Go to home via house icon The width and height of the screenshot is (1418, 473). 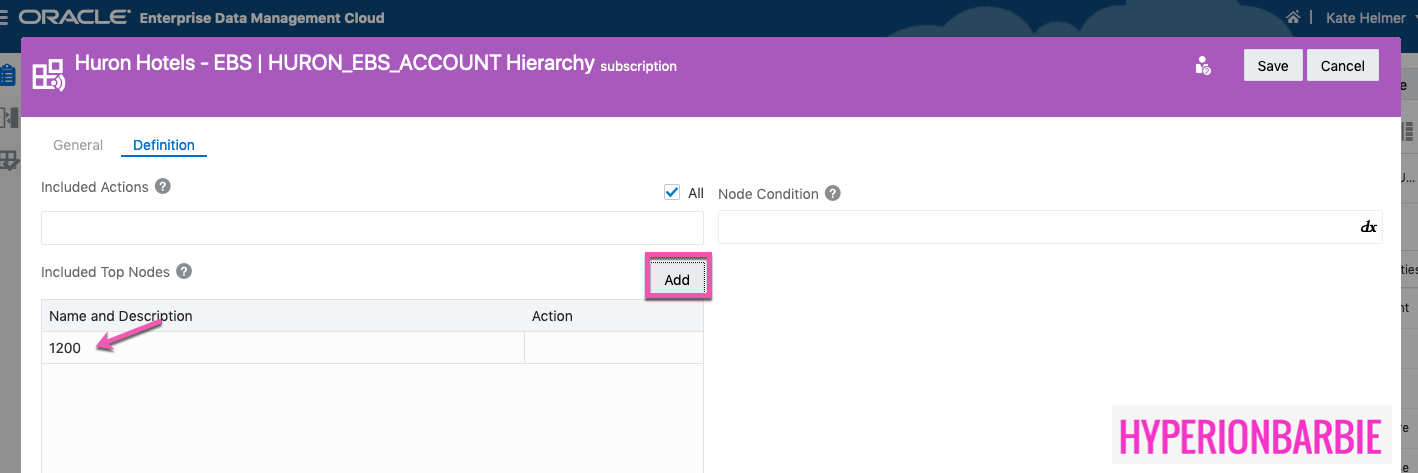point(1293,18)
